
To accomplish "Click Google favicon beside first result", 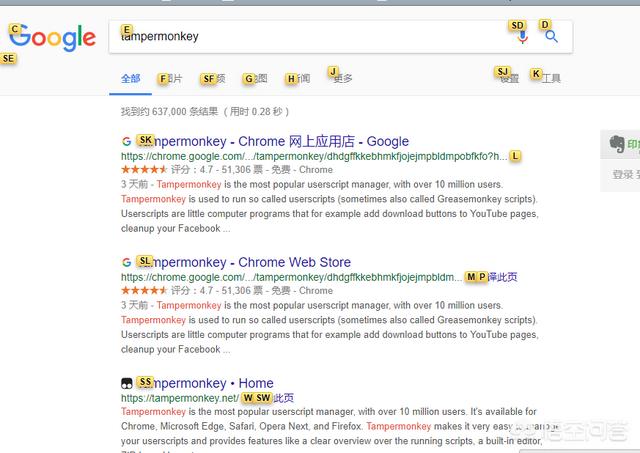I will click(127, 142).
